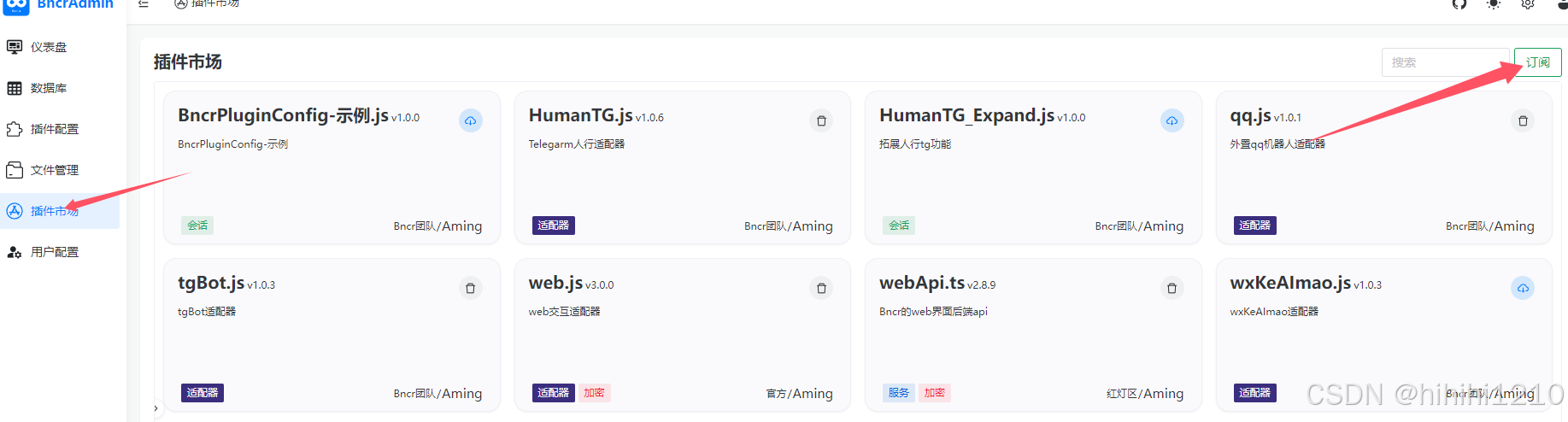Click 红灯区/Aming author on webApi.ts
The height and width of the screenshot is (422, 1568).
[x=1145, y=394]
